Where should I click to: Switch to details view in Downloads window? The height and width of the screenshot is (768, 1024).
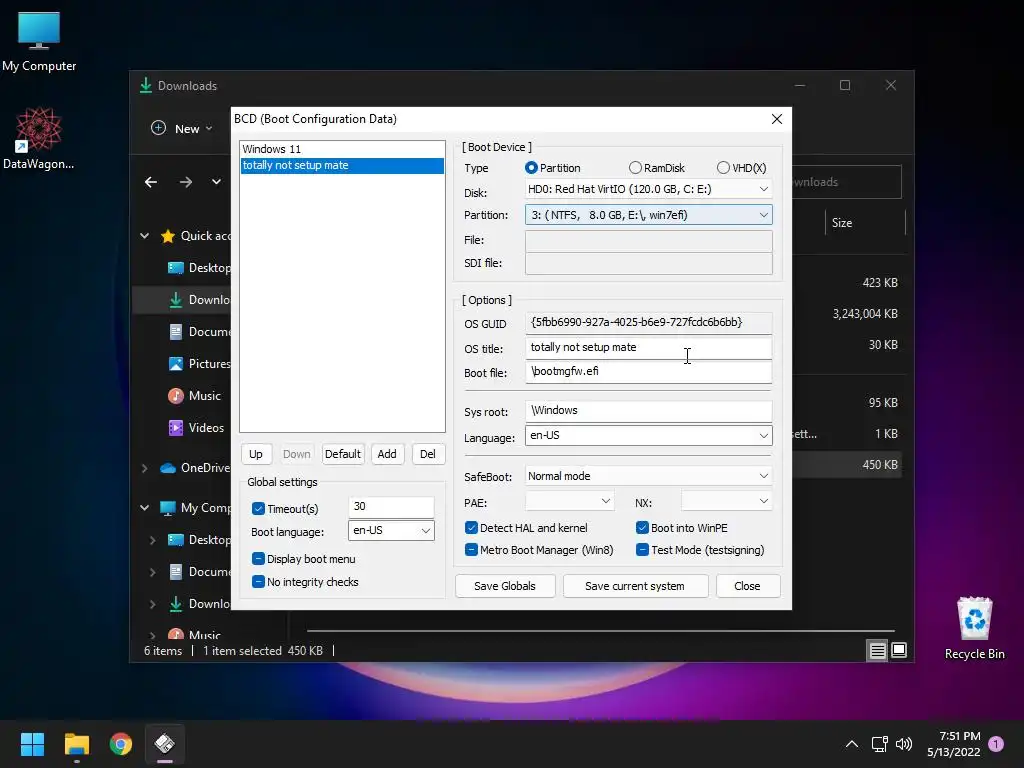pyautogui.click(x=877, y=650)
